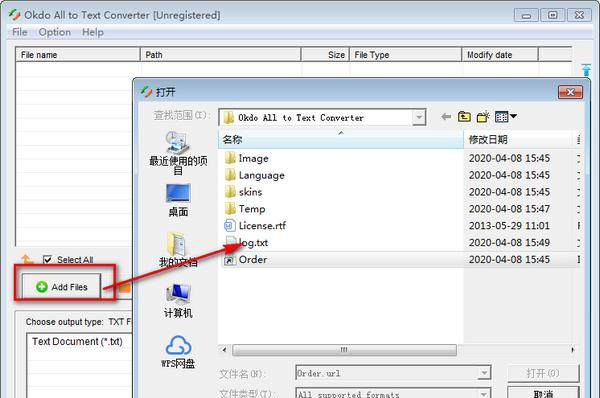The height and width of the screenshot is (398, 600).
Task: Click the Okdo app icon in title bar
Action: coord(15,15)
